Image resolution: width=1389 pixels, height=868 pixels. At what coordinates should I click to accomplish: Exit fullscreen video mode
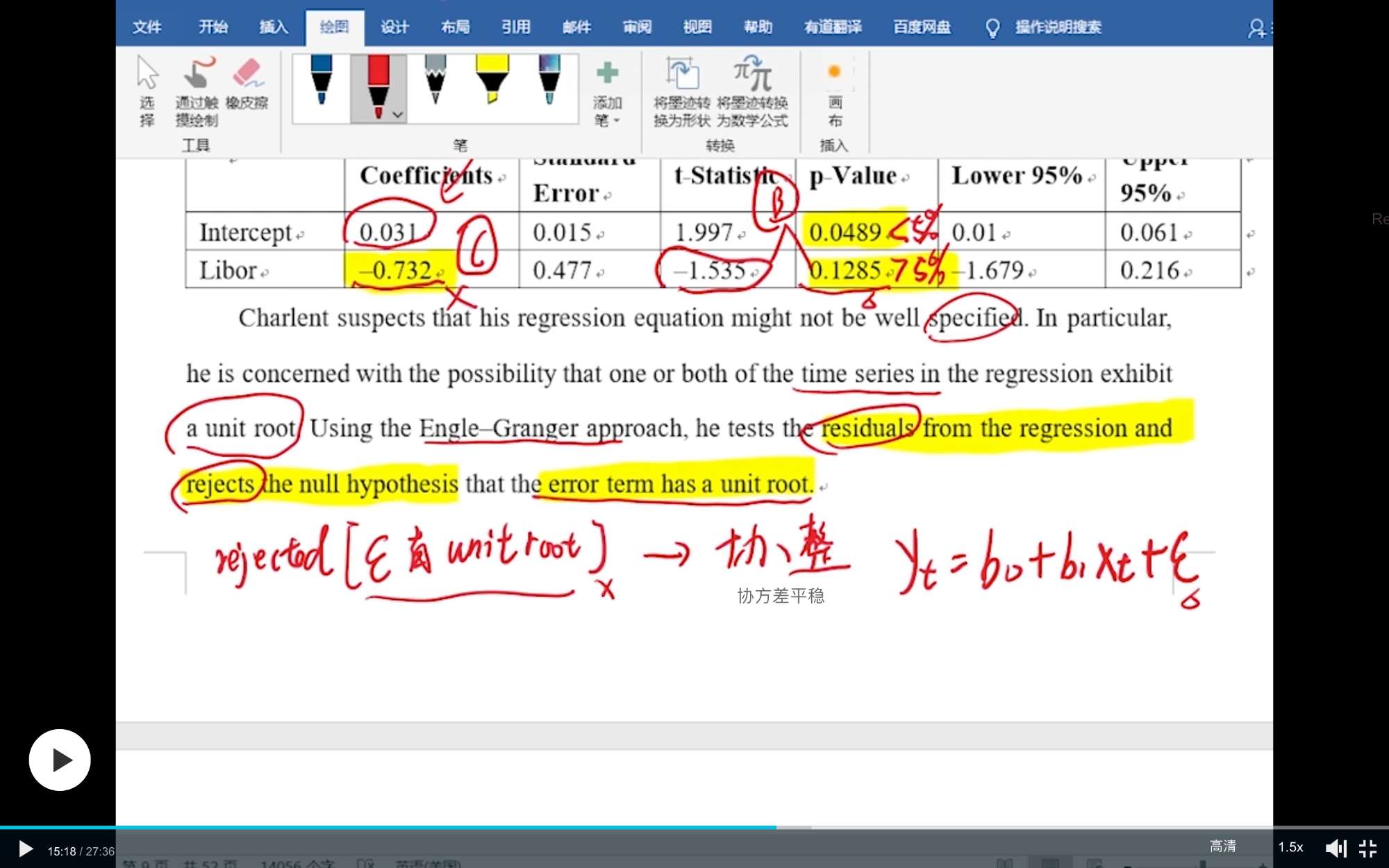click(1367, 848)
